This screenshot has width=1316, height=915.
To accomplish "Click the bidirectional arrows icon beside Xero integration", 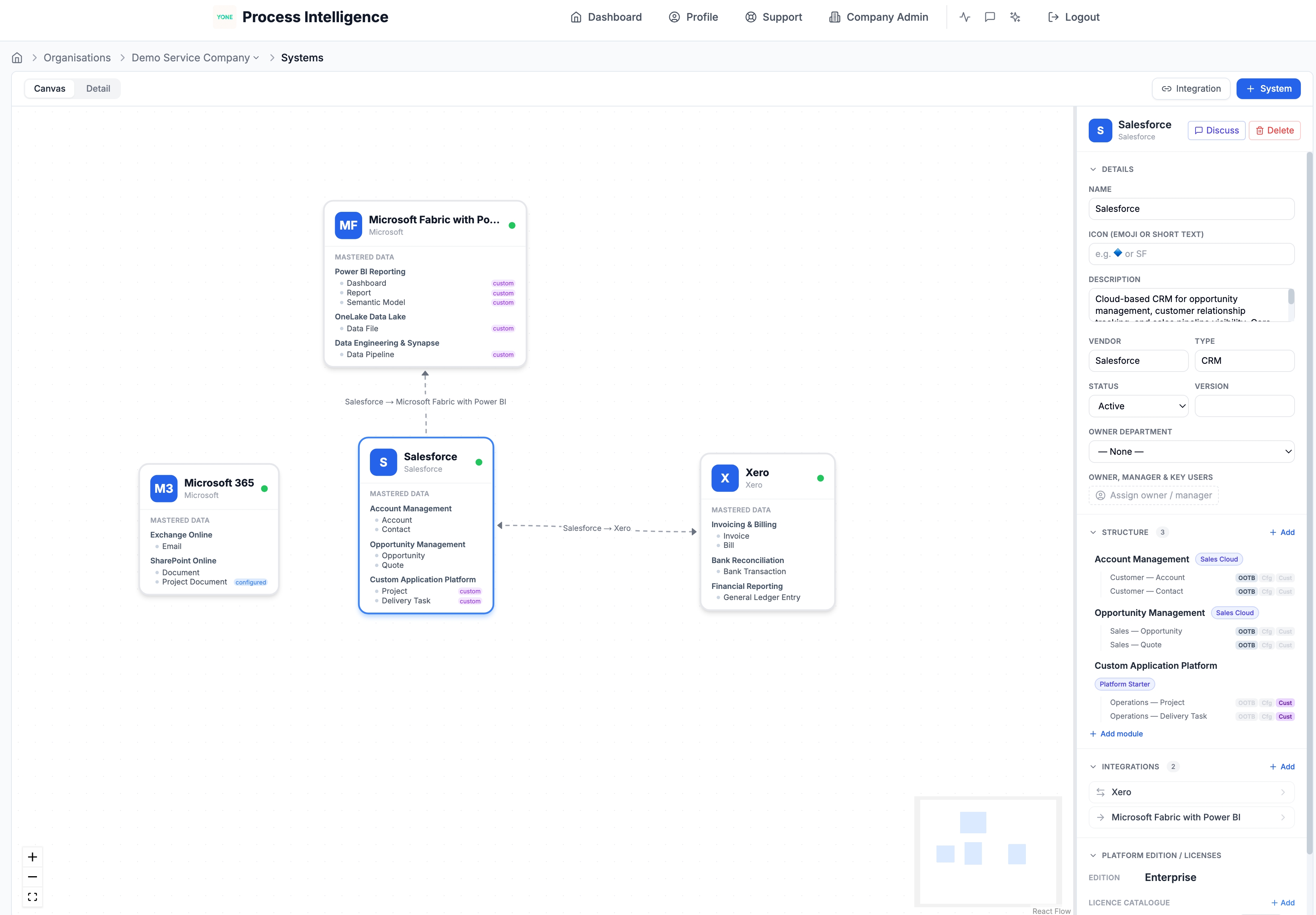I will click(x=1101, y=792).
